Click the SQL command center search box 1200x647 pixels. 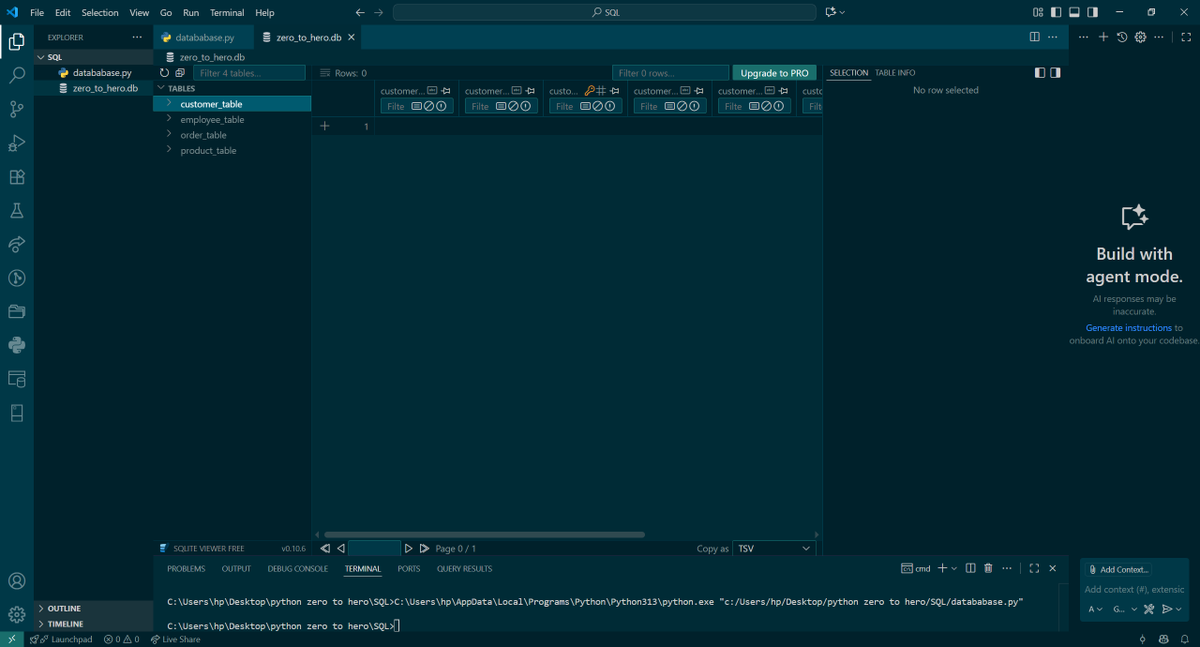(604, 12)
